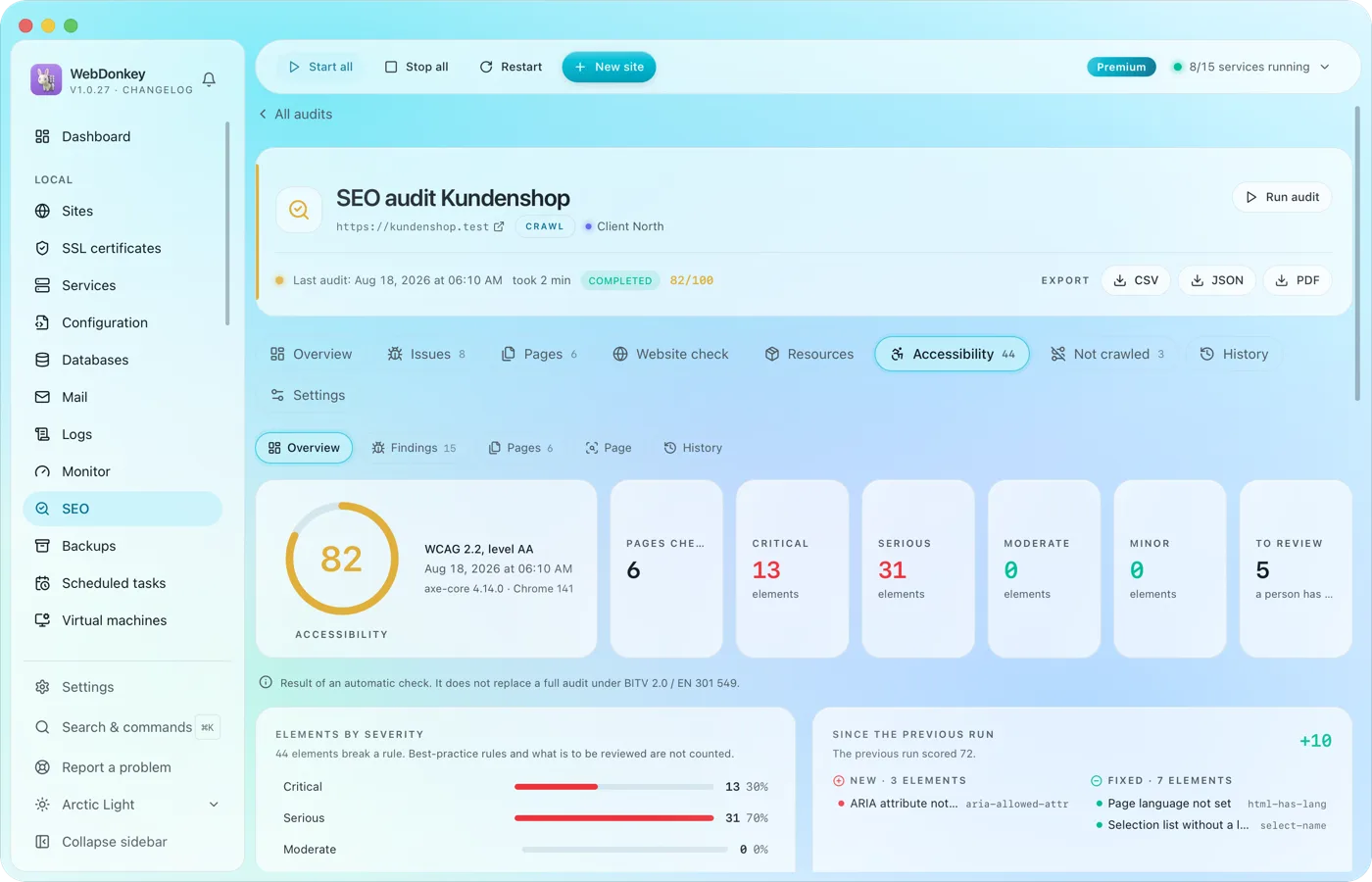Select the Findings sub-tab

414,448
